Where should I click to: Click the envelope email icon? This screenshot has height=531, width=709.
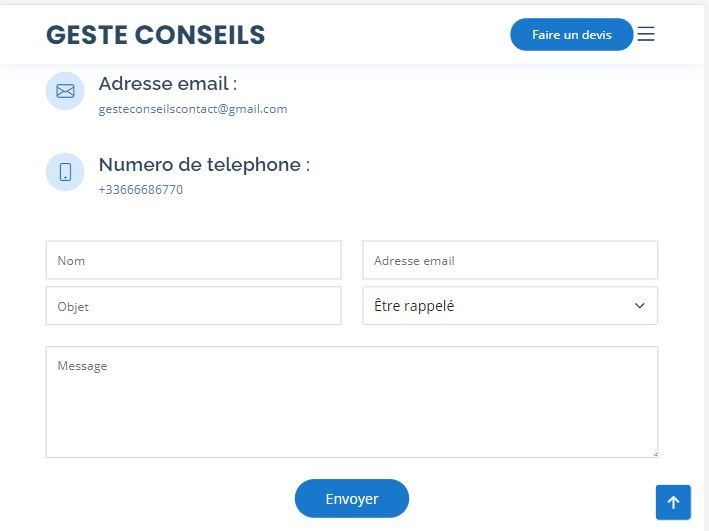click(65, 91)
